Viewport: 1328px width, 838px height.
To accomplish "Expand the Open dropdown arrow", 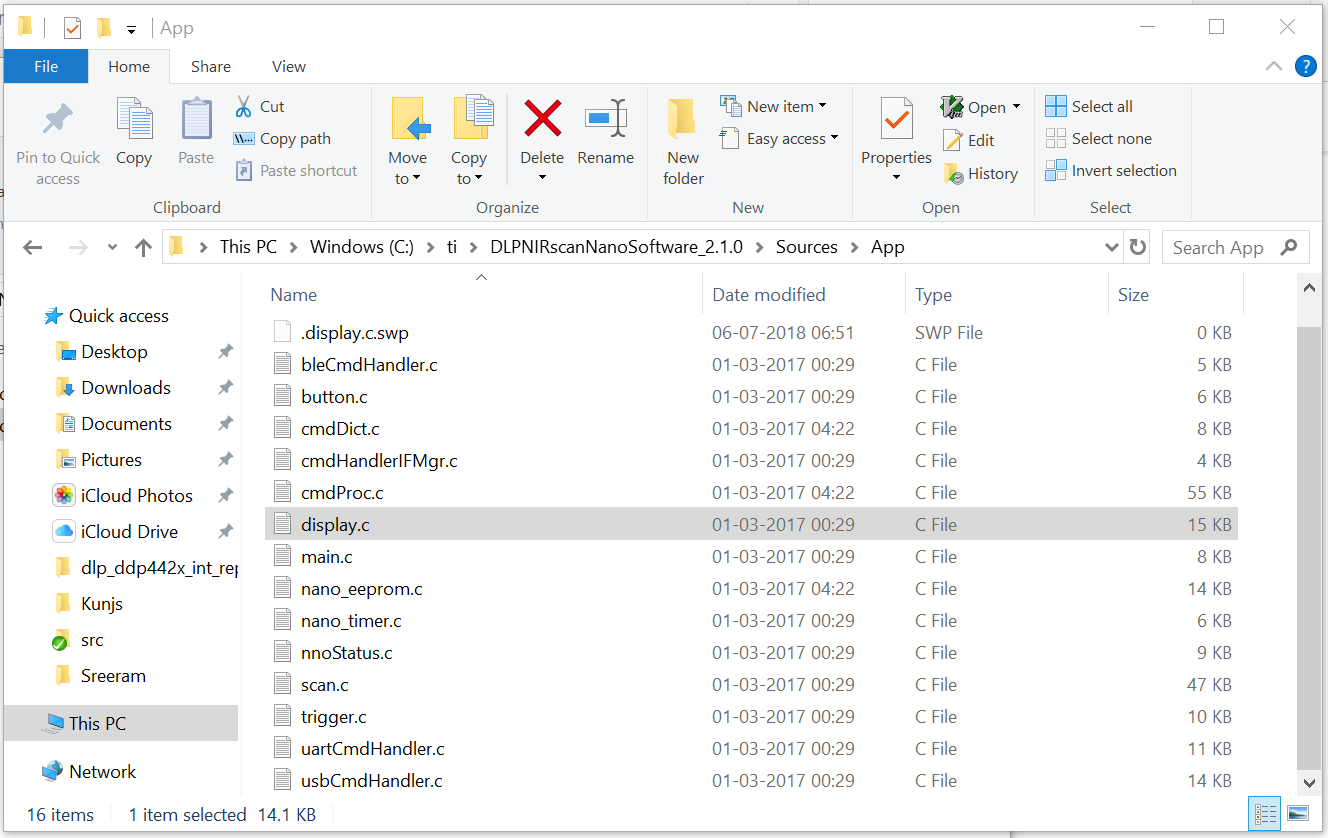I will (1016, 106).
